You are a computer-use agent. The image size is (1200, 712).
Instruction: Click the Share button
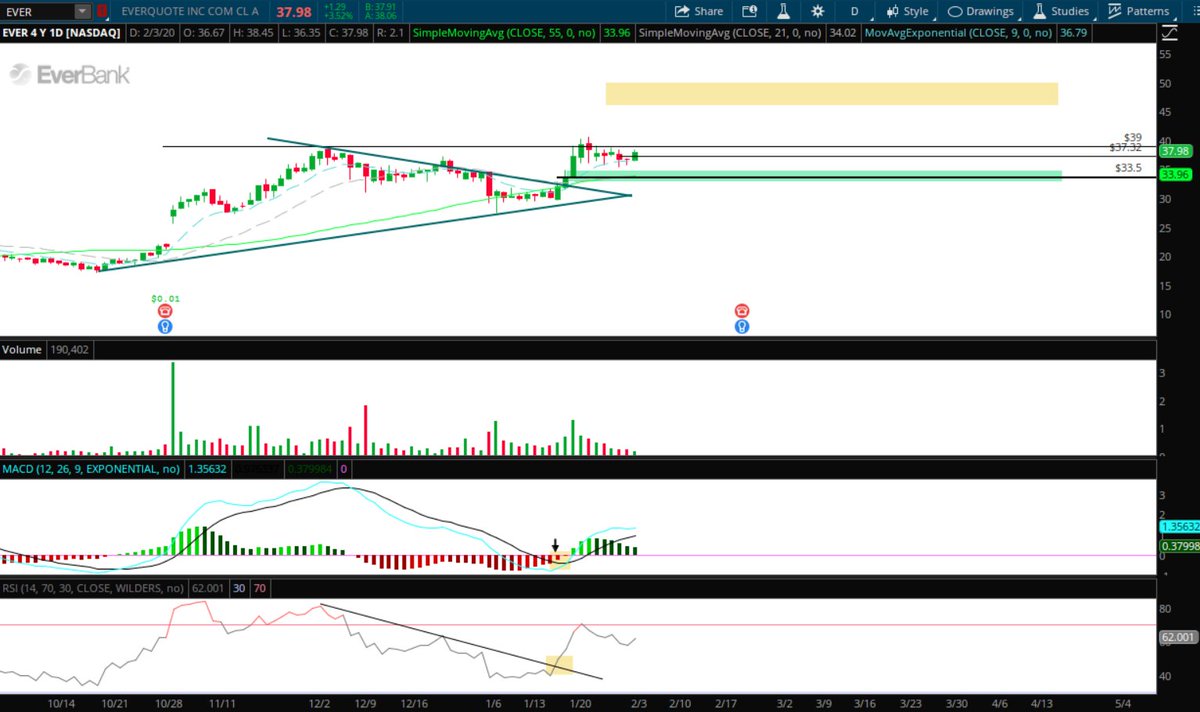pyautogui.click(x=698, y=11)
